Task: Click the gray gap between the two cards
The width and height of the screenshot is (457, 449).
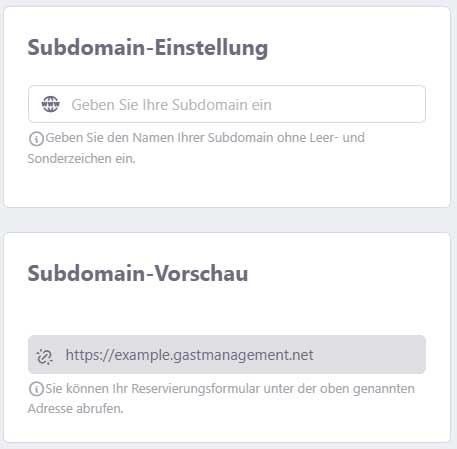Action: [228, 220]
